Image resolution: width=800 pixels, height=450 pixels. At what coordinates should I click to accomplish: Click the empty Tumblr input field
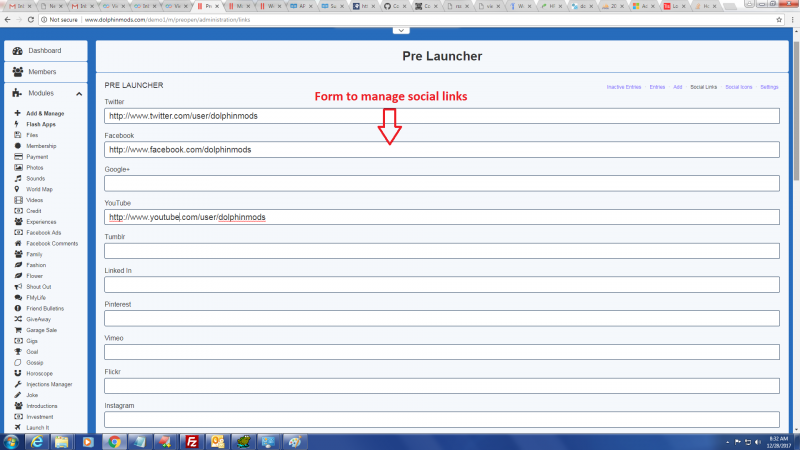click(x=442, y=251)
